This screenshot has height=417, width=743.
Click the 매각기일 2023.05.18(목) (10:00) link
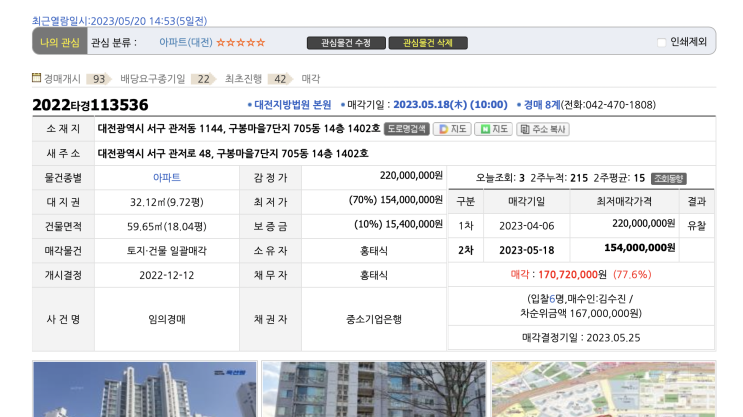coord(450,104)
